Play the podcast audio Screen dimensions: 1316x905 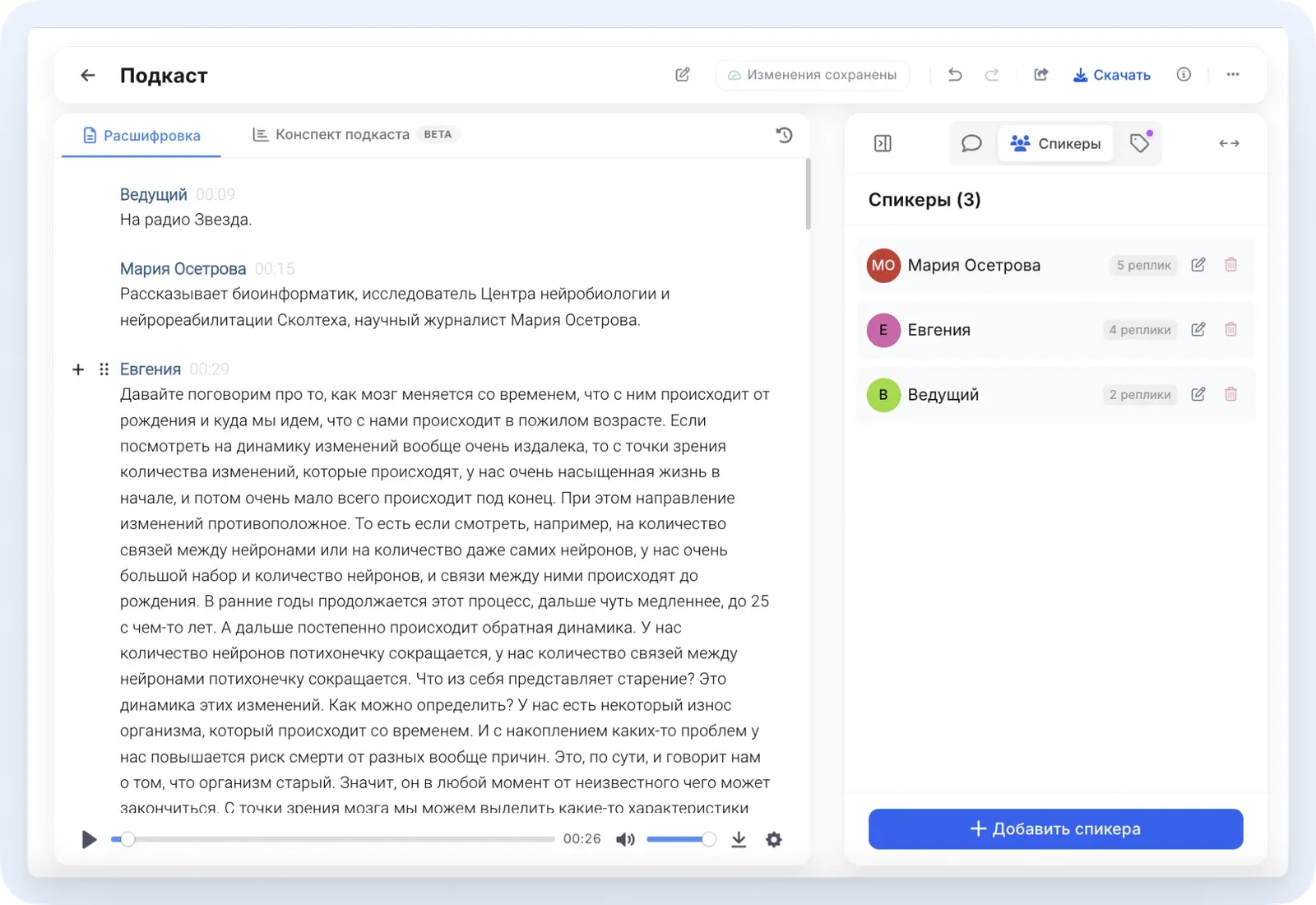pos(89,839)
